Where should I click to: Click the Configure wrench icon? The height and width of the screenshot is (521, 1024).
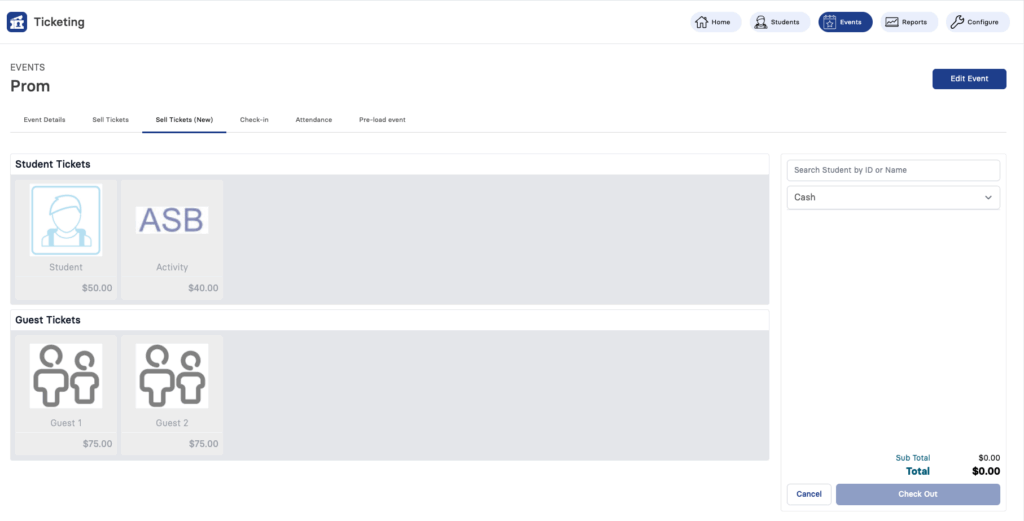(957, 22)
